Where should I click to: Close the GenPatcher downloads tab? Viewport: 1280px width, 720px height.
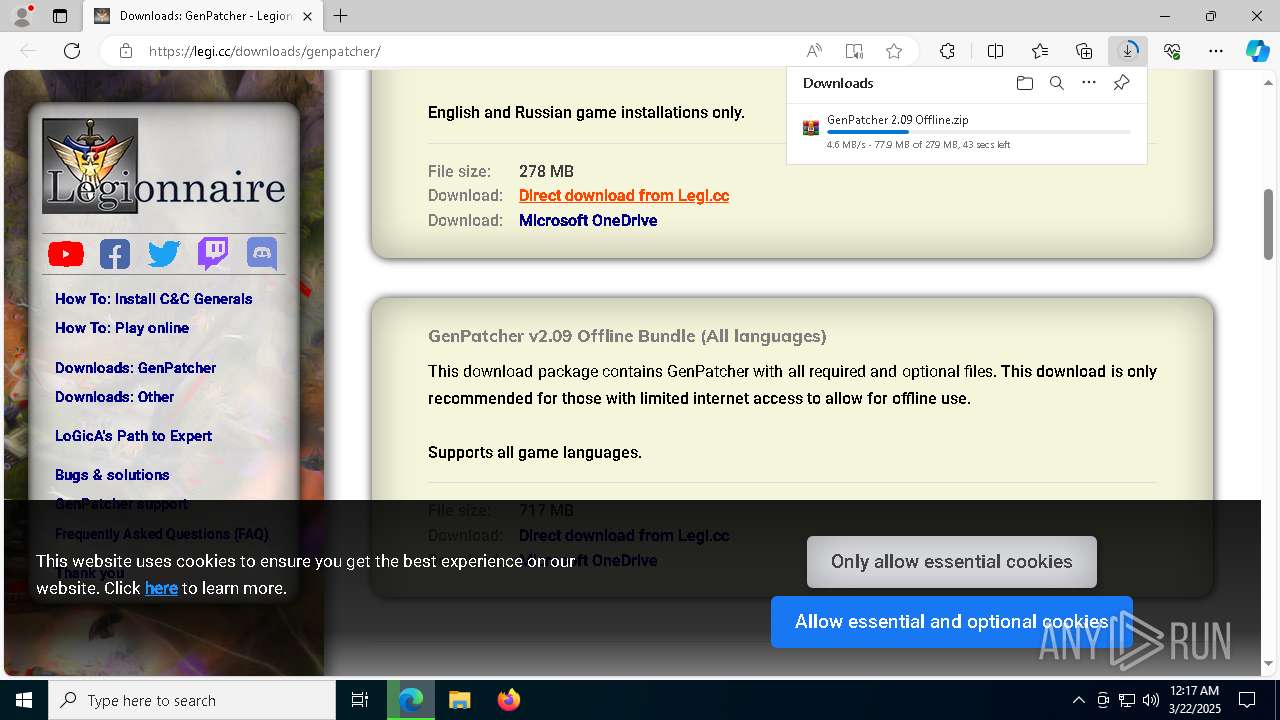click(x=308, y=16)
